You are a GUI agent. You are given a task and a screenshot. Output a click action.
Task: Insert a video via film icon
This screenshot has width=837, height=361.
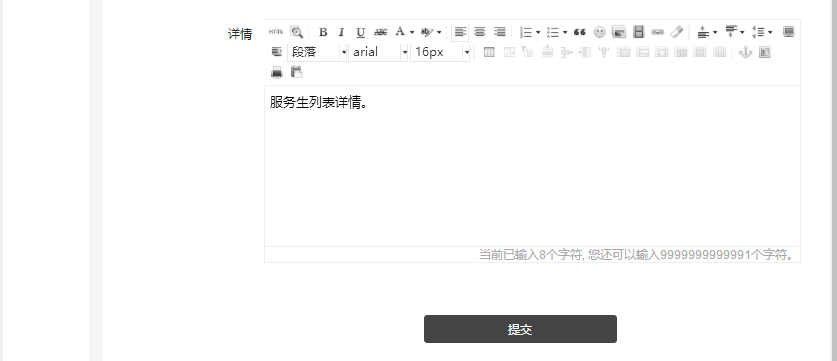click(638, 32)
